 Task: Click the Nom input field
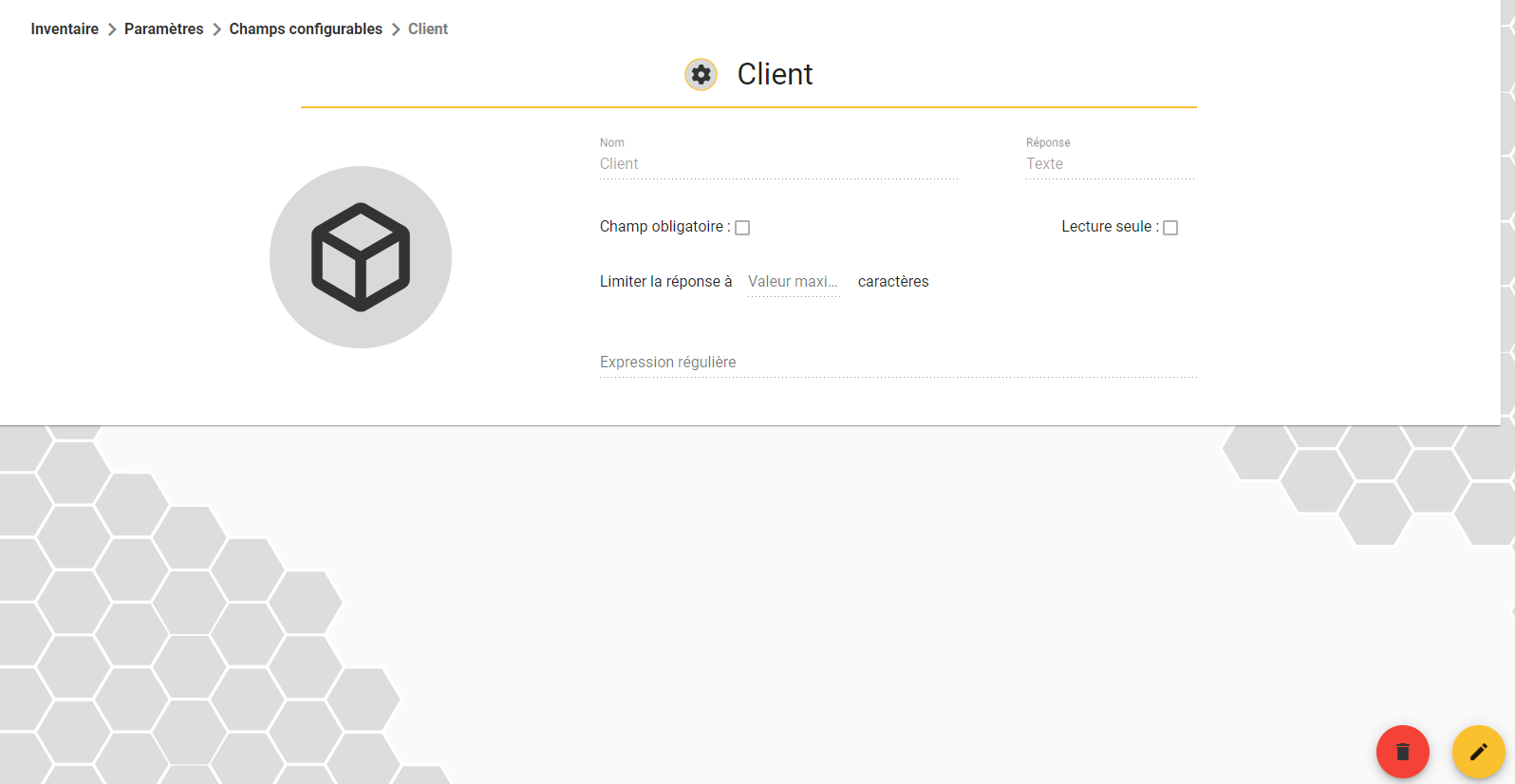coord(778,164)
